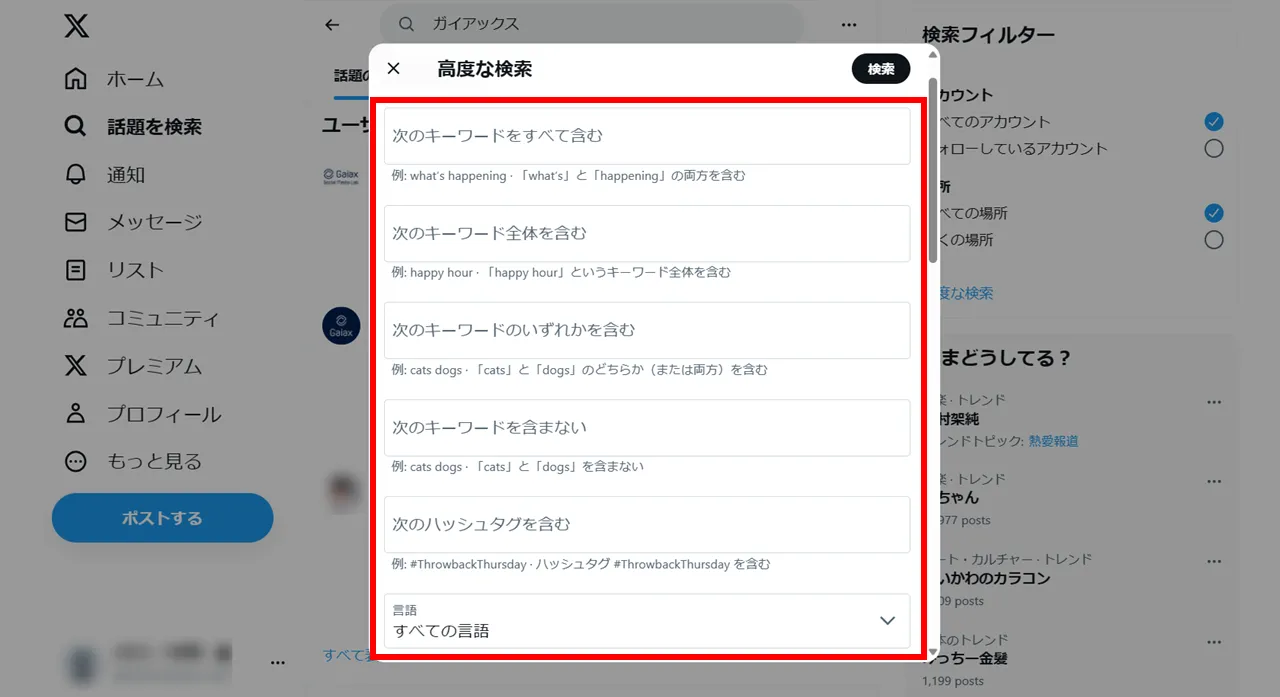This screenshot has height=697, width=1280.
Task: Select the 近くの場所 radio button
Action: pos(1213,239)
